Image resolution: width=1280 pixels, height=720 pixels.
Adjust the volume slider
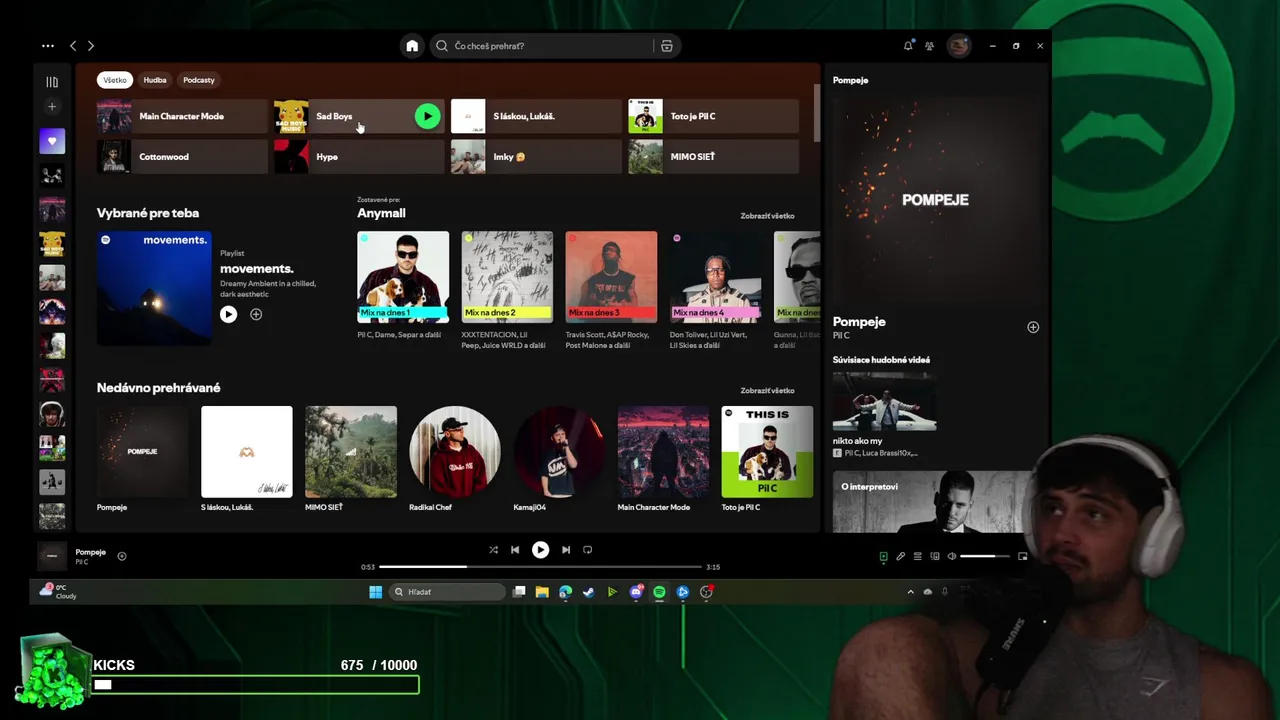(x=985, y=556)
